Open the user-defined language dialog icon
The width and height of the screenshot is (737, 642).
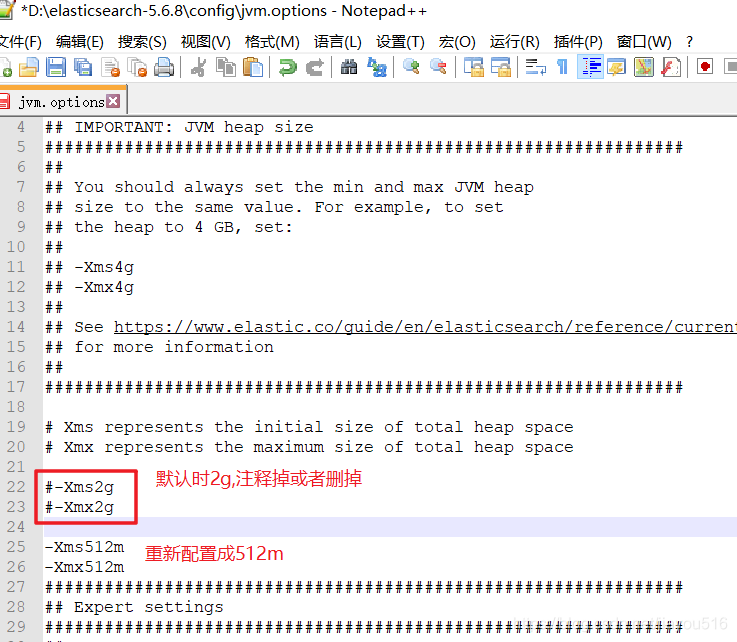coord(617,67)
